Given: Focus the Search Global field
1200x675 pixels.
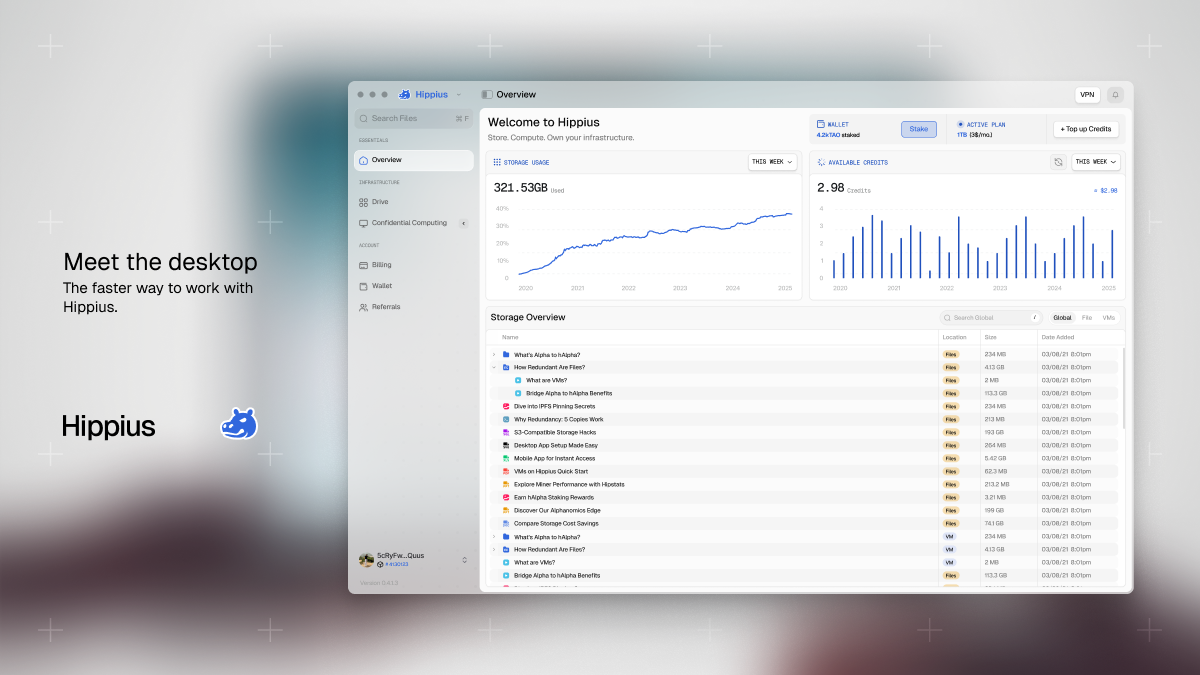Looking at the screenshot, I should (x=991, y=317).
